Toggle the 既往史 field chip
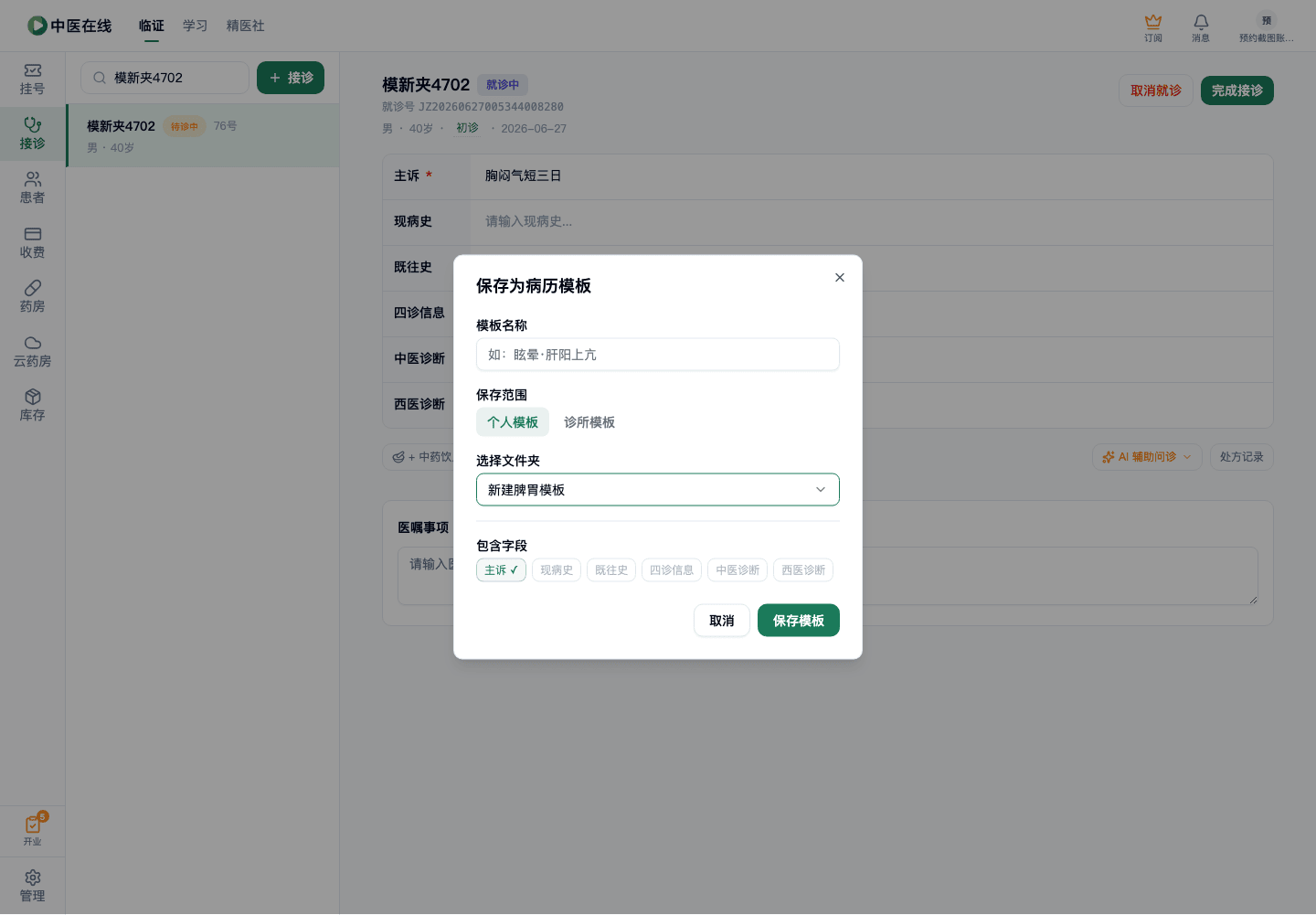 pos(611,570)
